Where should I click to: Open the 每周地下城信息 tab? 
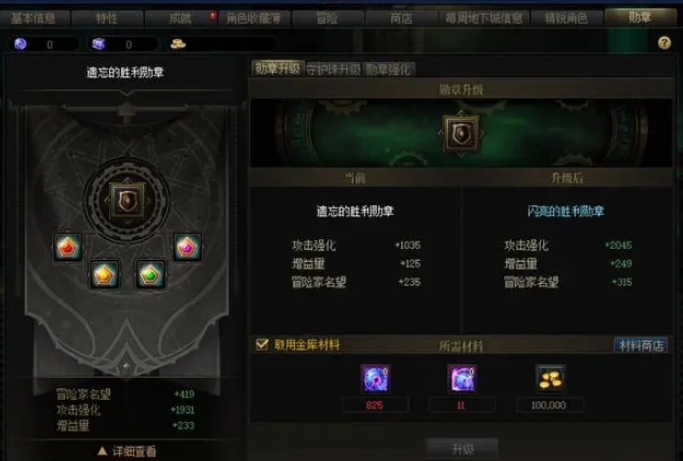tap(484, 18)
